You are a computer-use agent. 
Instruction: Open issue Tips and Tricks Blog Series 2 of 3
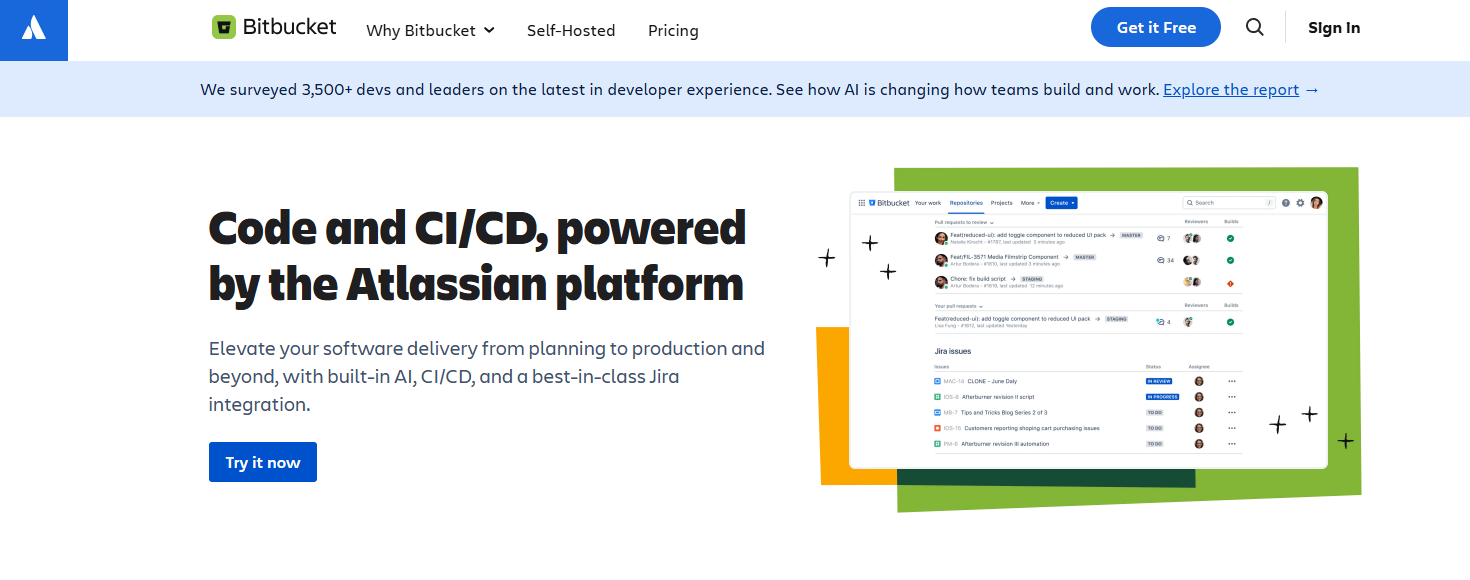[1004, 412]
